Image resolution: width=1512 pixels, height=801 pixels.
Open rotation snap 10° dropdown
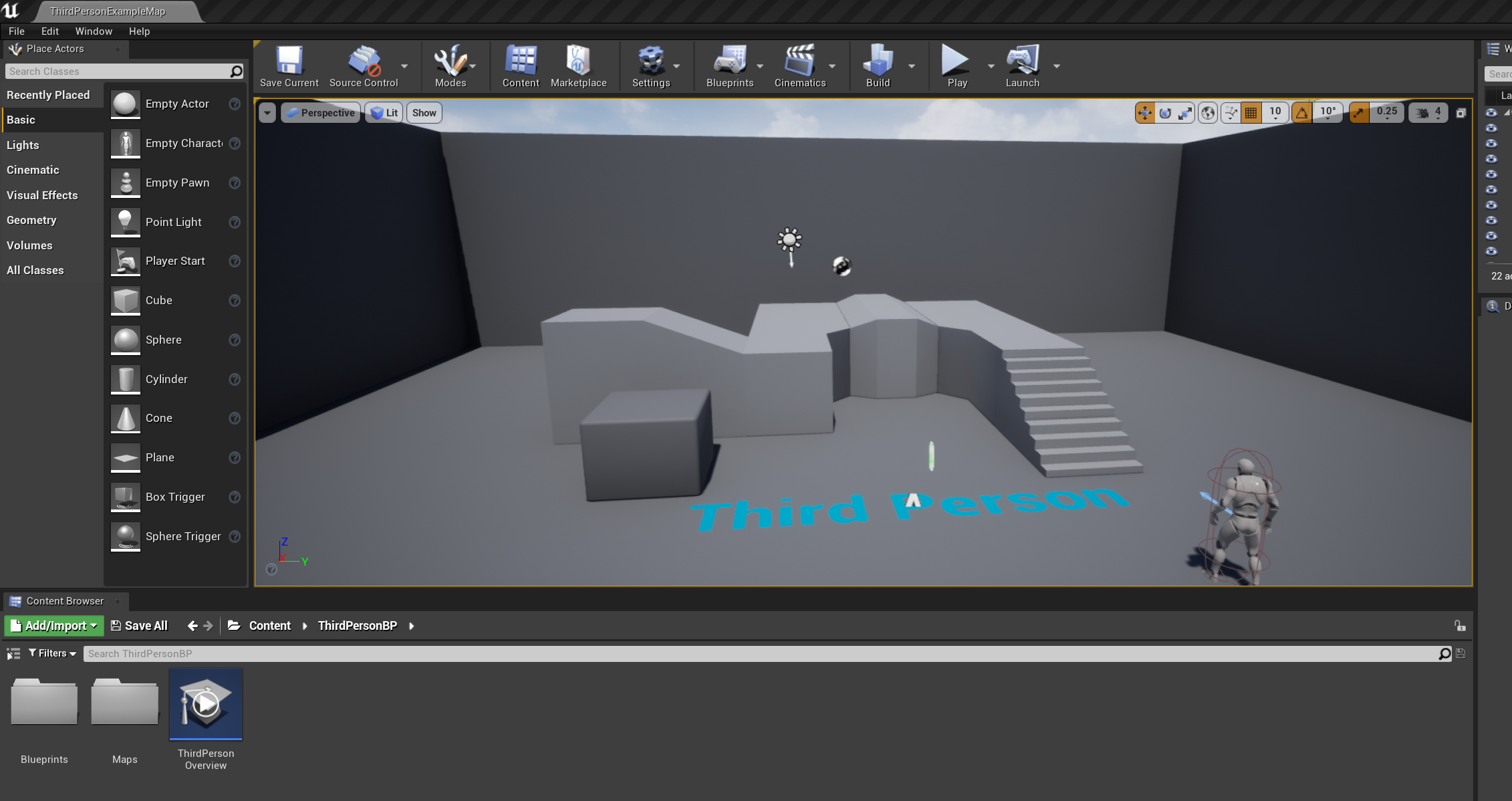[1328, 113]
